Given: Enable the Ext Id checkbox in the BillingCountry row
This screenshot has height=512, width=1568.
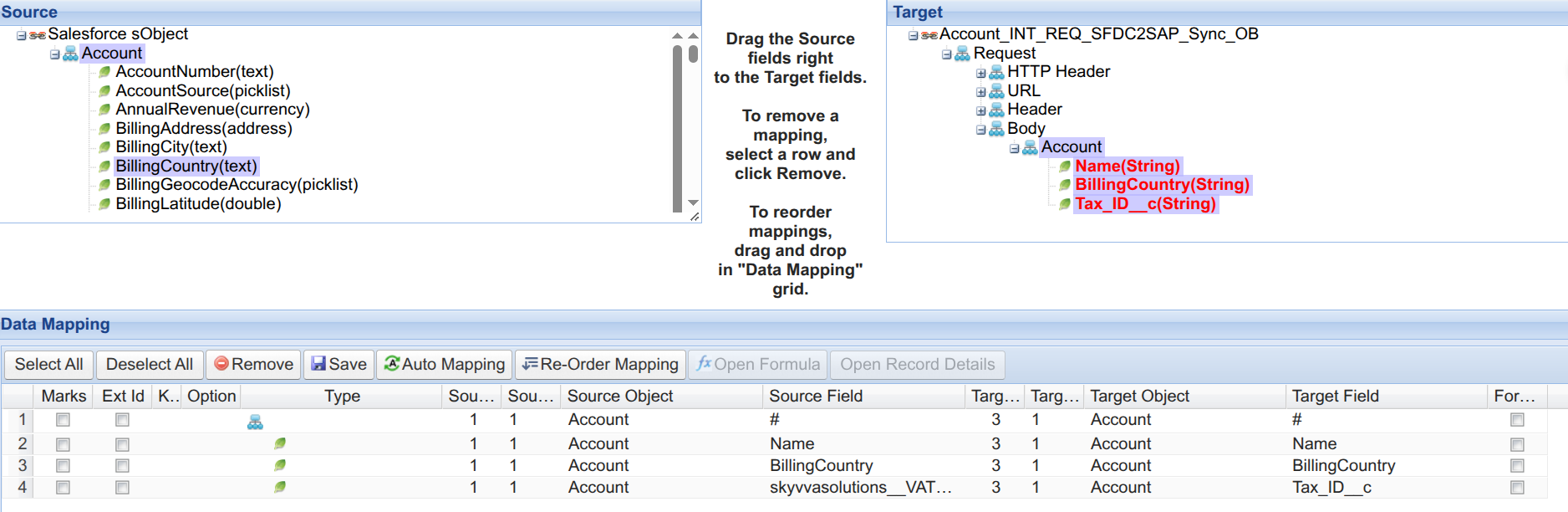Looking at the screenshot, I should point(122,466).
